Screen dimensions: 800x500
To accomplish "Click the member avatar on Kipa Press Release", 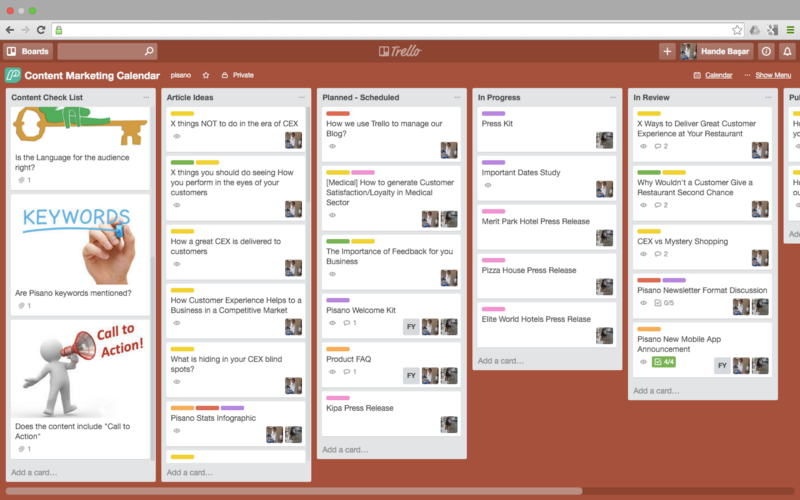I will click(x=449, y=424).
